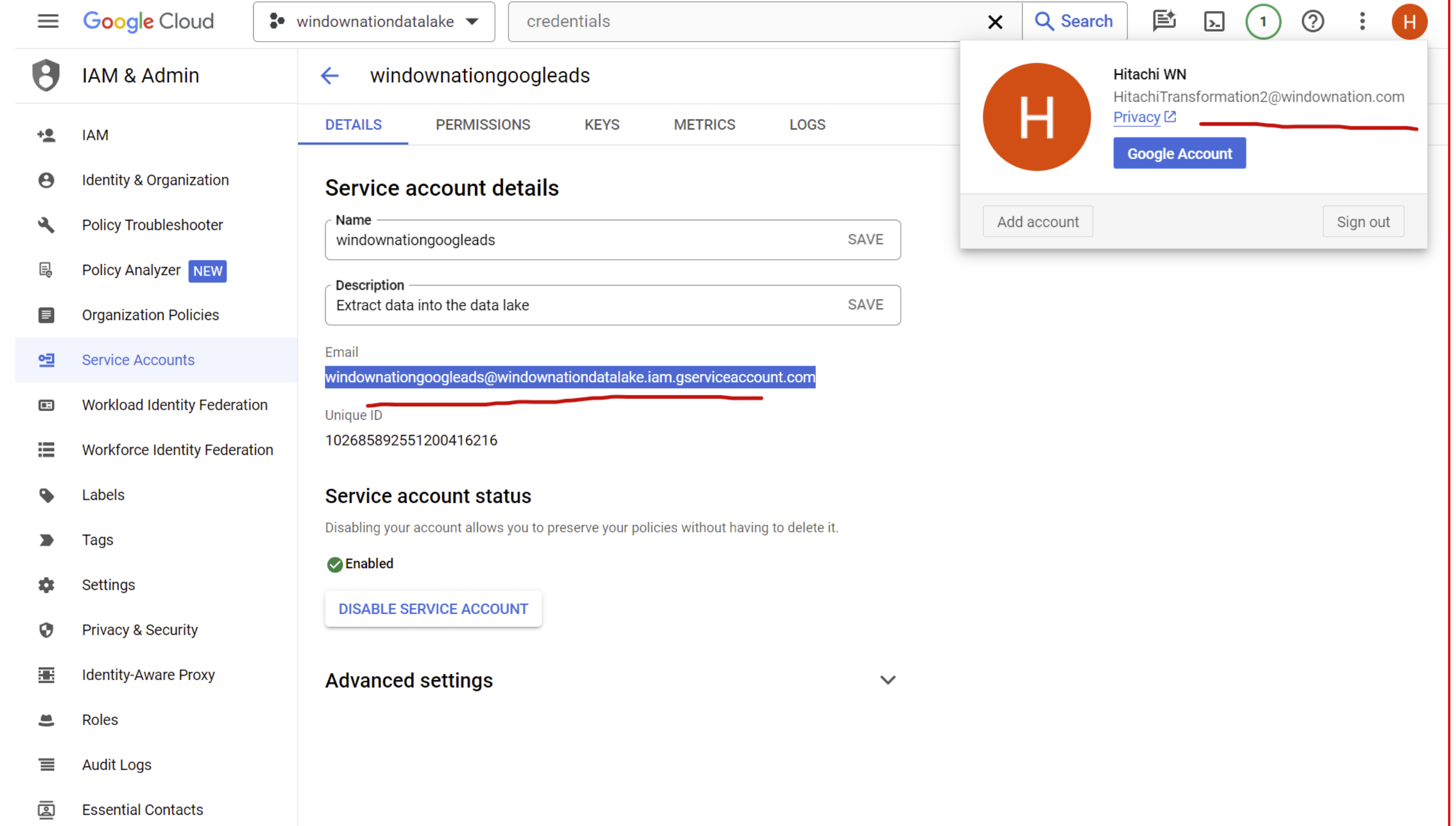
Task: Click the Identity & Organization icon
Action: [x=47, y=180]
